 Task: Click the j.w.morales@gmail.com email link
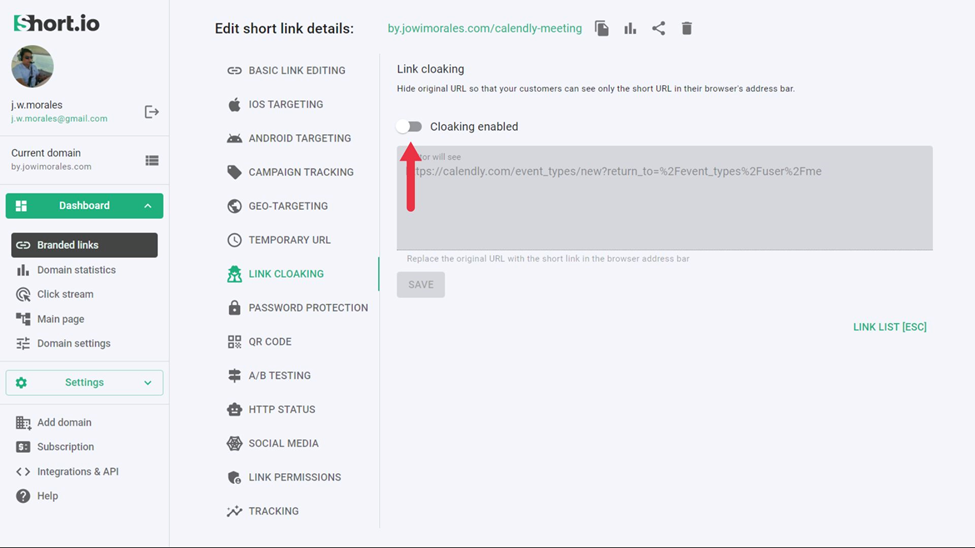[59, 119]
